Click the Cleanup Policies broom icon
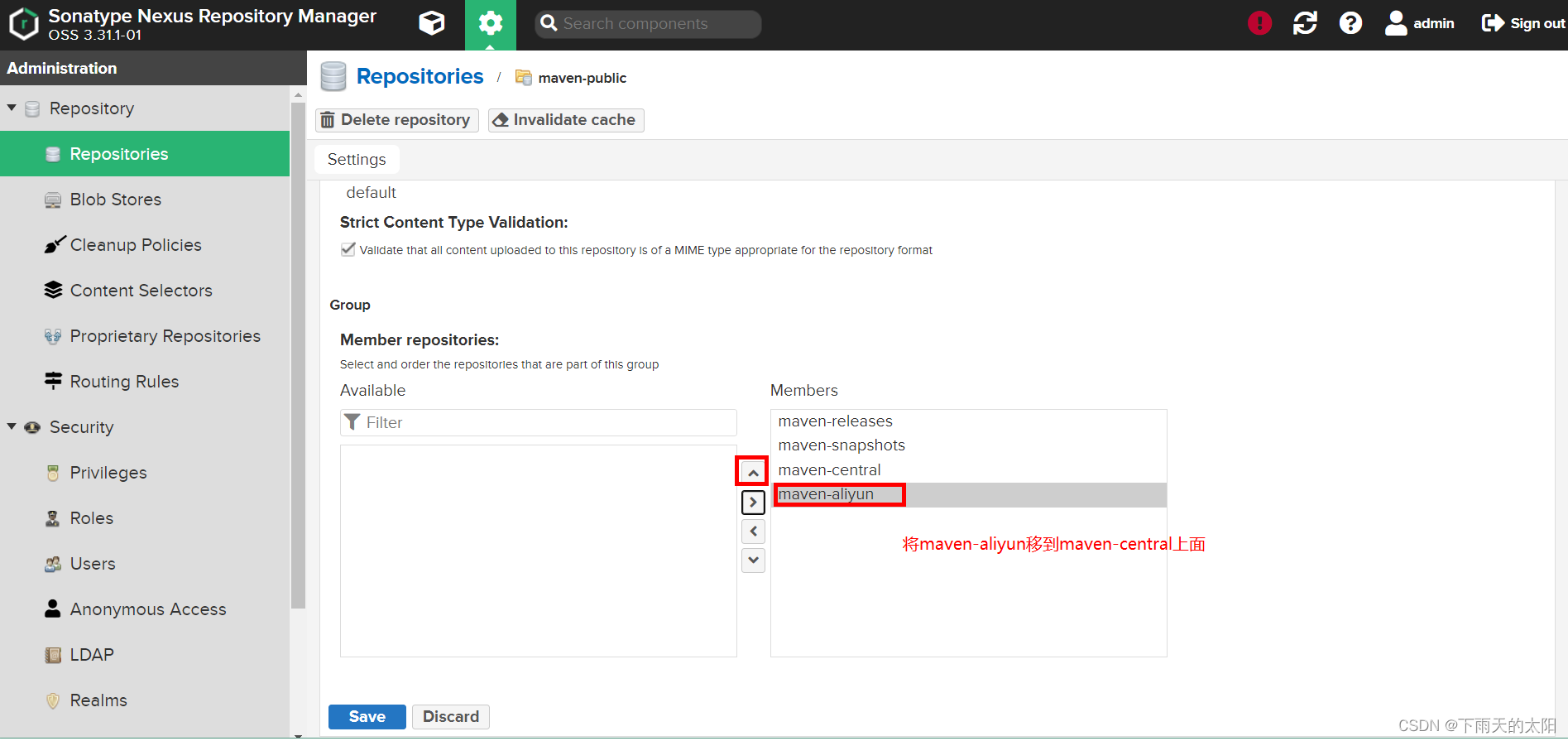This screenshot has width=1568, height=741. (54, 244)
